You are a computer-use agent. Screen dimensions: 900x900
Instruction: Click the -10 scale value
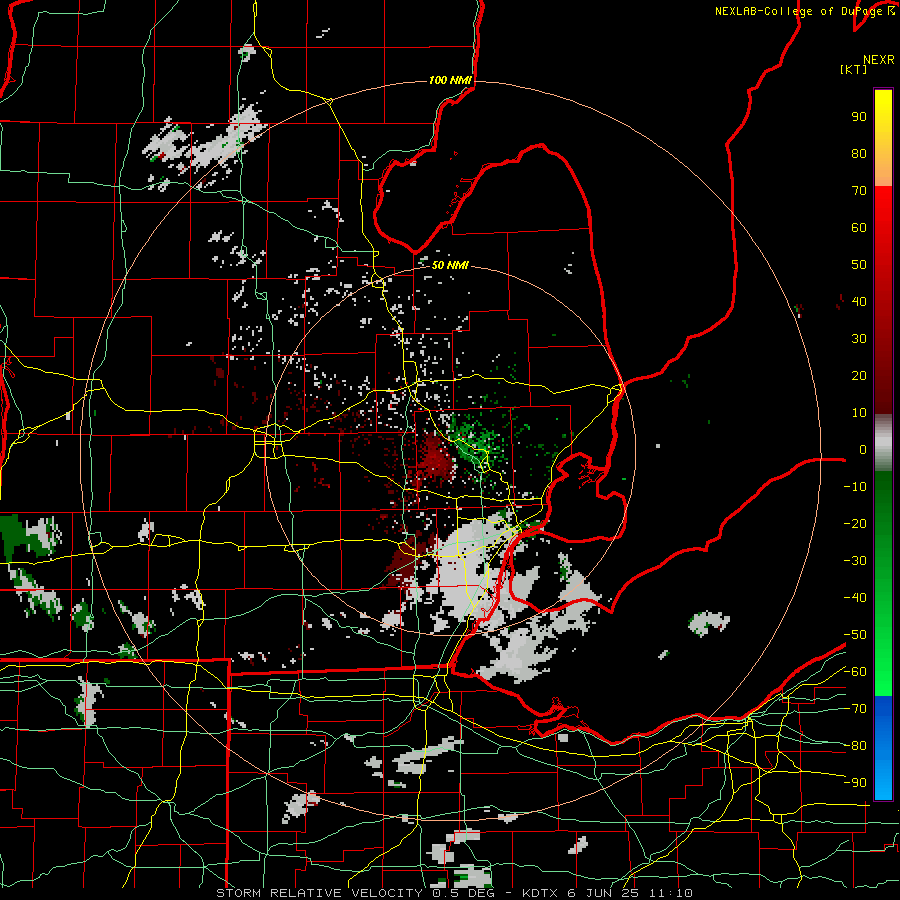point(855,487)
